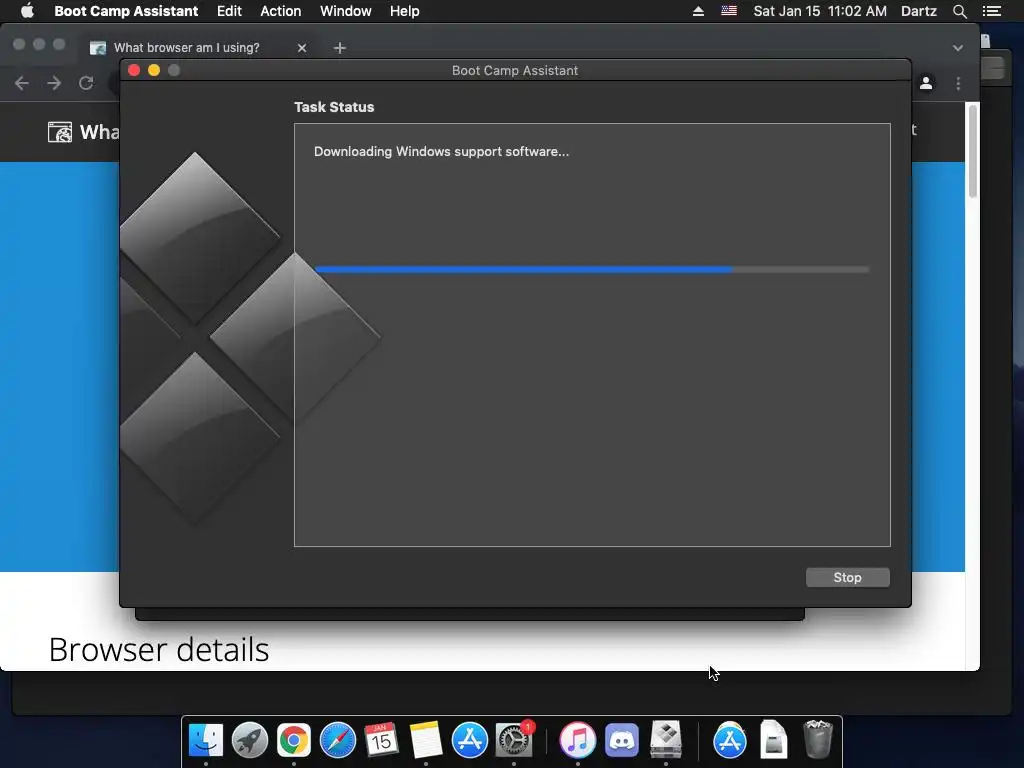Reload the page in Chrome
The width and height of the screenshot is (1024, 768).
[x=86, y=83]
